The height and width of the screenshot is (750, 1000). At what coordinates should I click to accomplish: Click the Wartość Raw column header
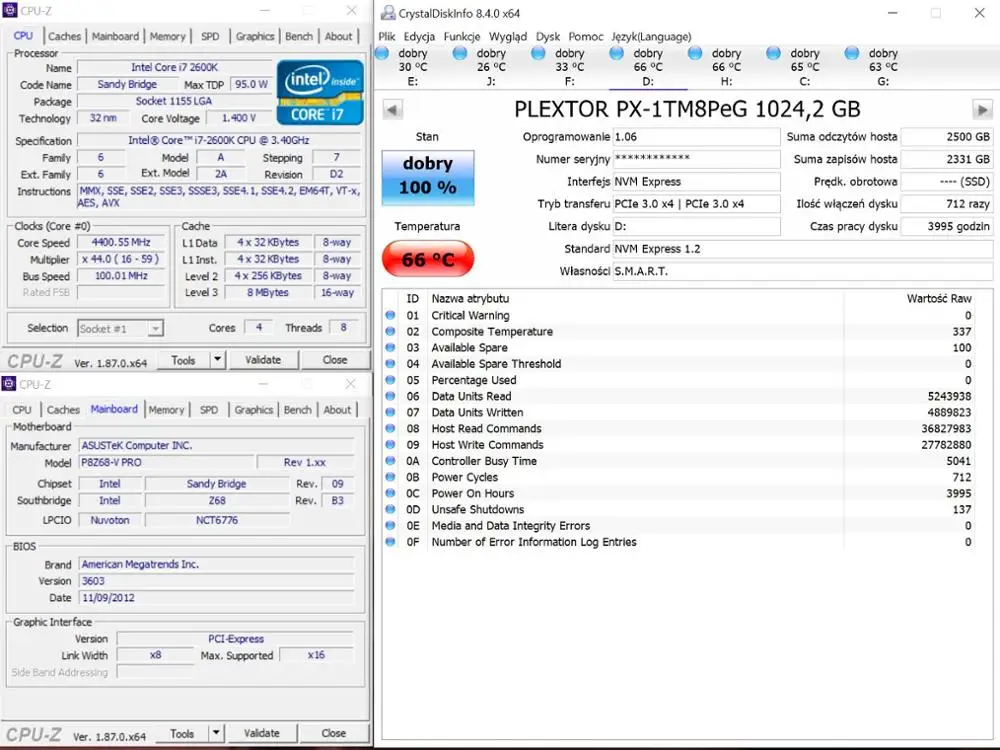pos(939,298)
